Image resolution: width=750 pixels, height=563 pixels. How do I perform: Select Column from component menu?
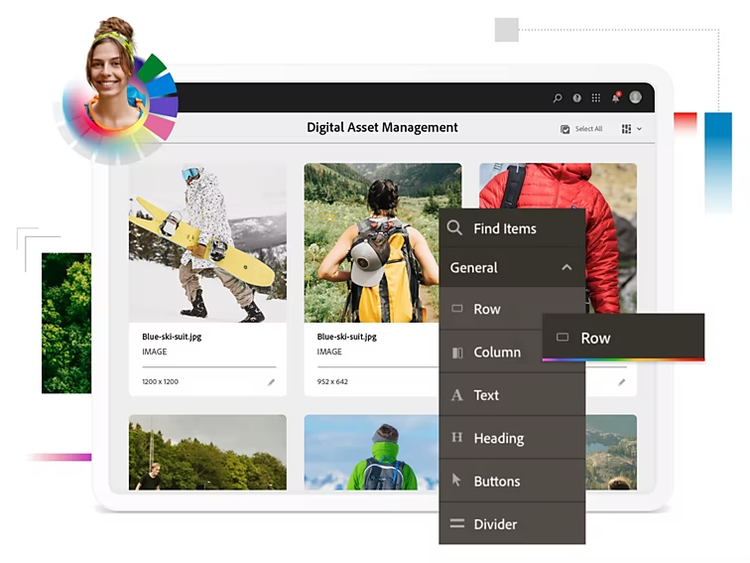pos(496,352)
